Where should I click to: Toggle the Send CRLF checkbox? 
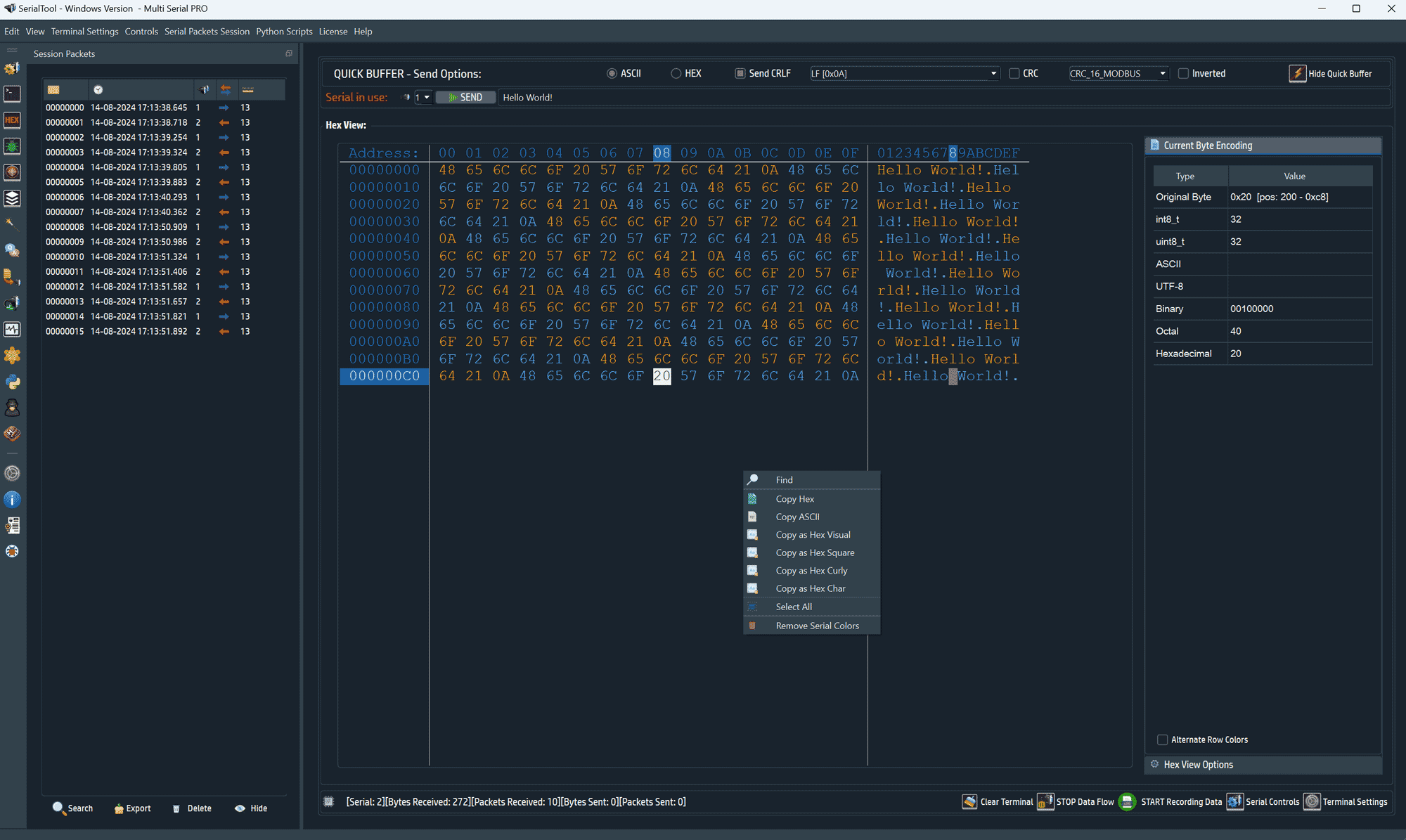coord(740,73)
